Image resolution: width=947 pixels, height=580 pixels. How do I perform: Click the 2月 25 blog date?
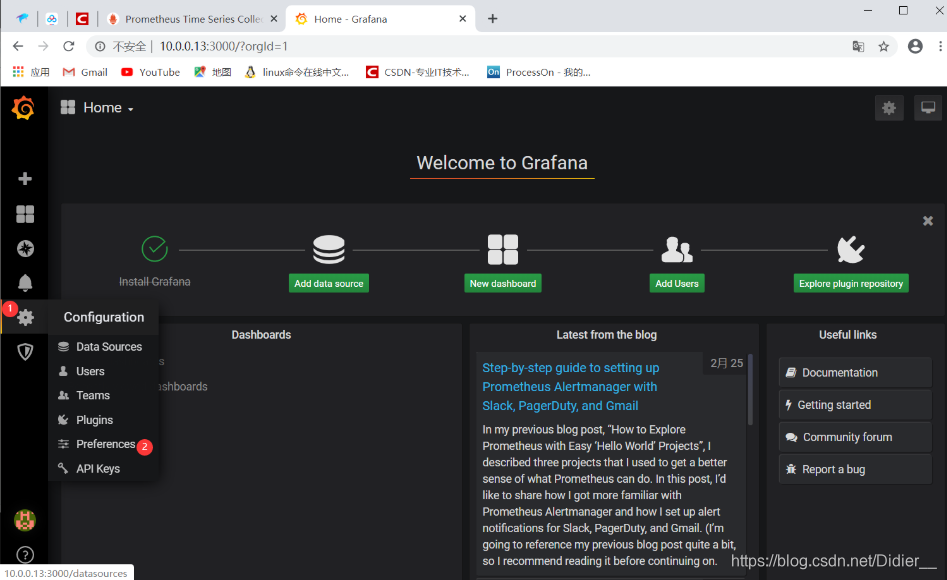point(727,363)
